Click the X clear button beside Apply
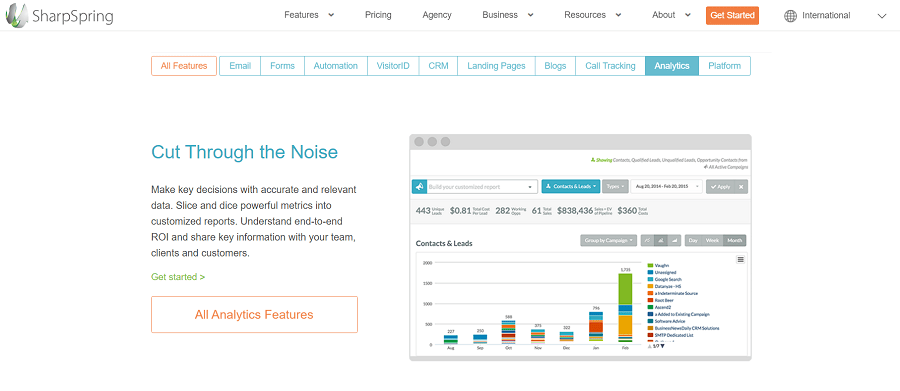900x391 pixels. click(741, 187)
